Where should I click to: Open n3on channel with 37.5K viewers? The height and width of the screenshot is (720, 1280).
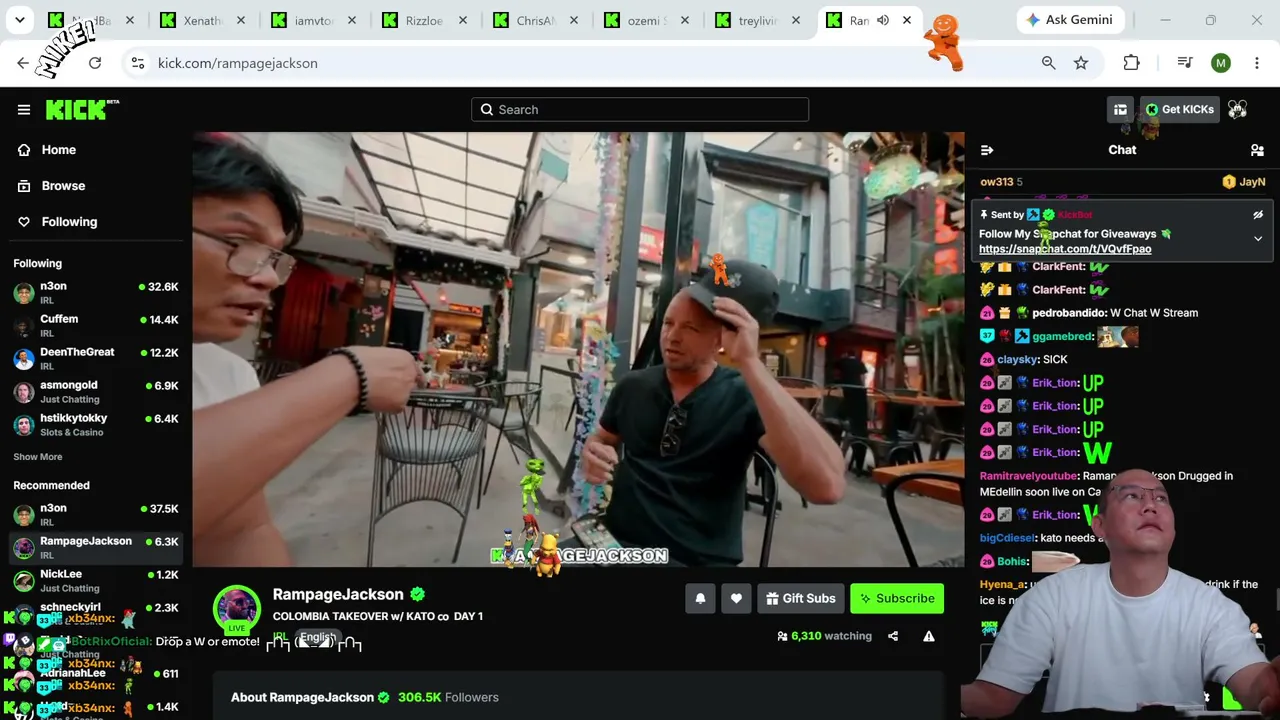pos(96,515)
